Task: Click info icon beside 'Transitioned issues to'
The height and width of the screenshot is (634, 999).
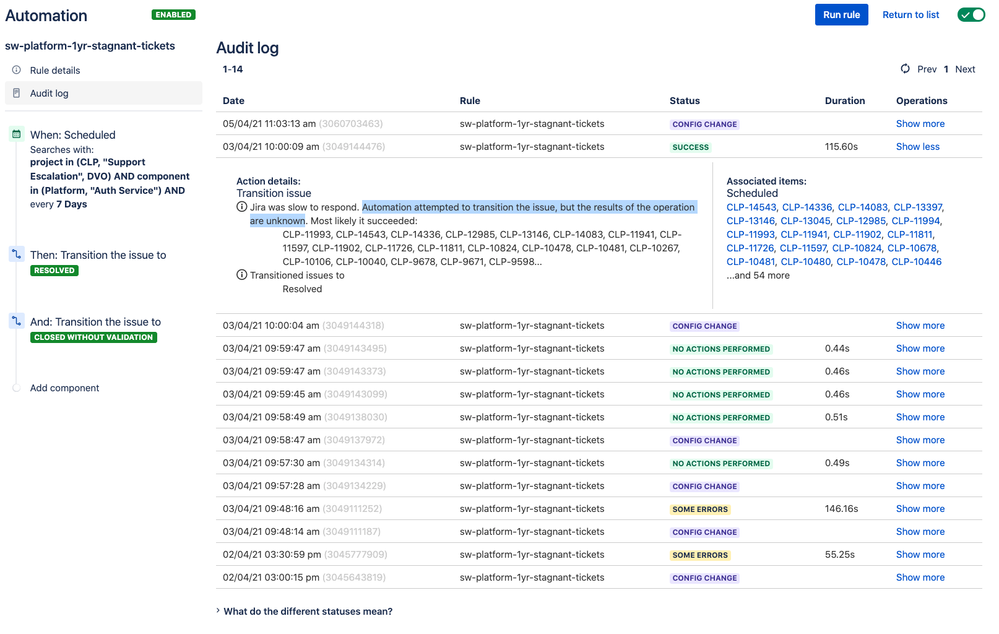Action: click(241, 275)
